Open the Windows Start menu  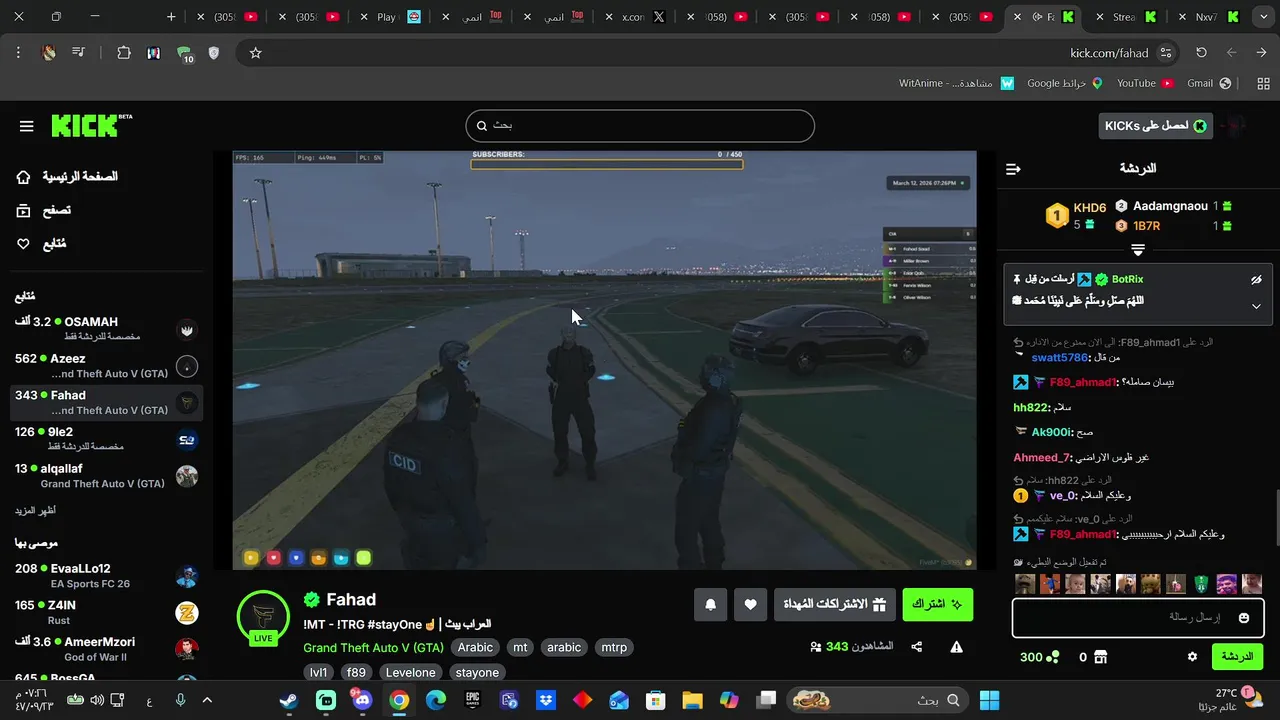pos(989,700)
